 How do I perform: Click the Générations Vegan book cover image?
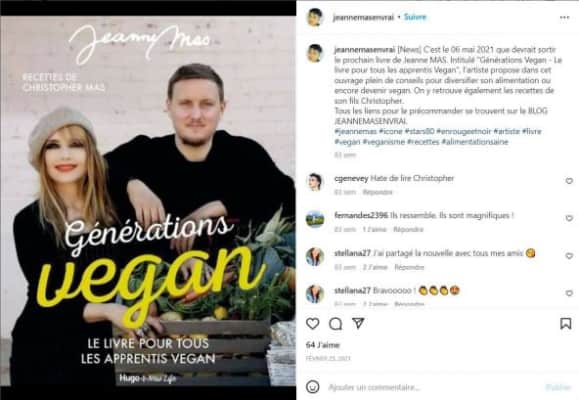tap(148, 201)
